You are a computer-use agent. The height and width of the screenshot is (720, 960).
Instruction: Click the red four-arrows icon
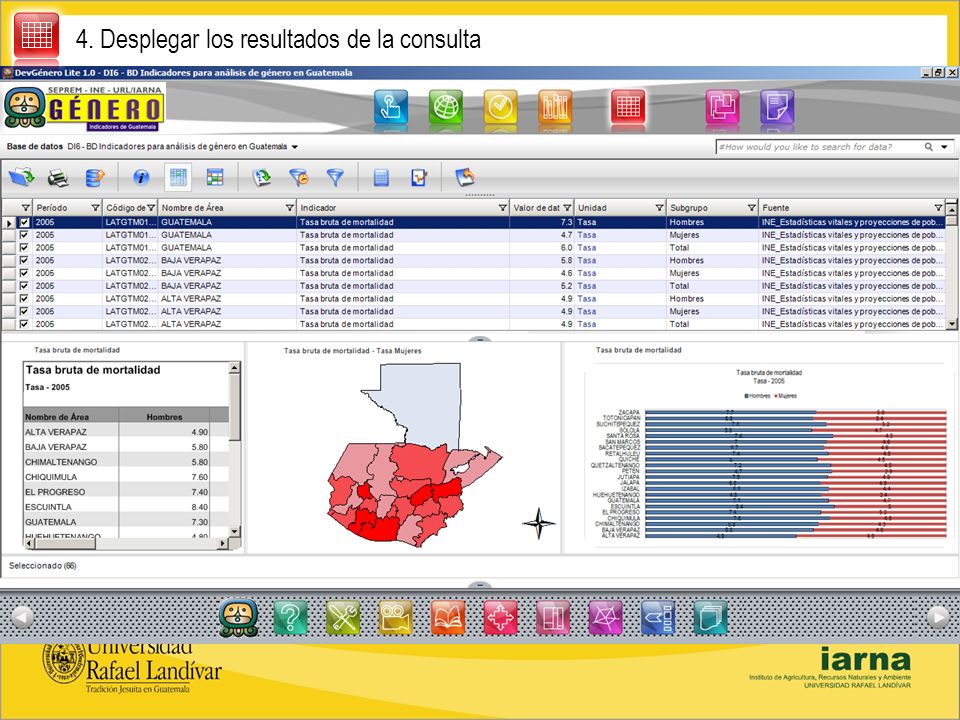click(500, 617)
